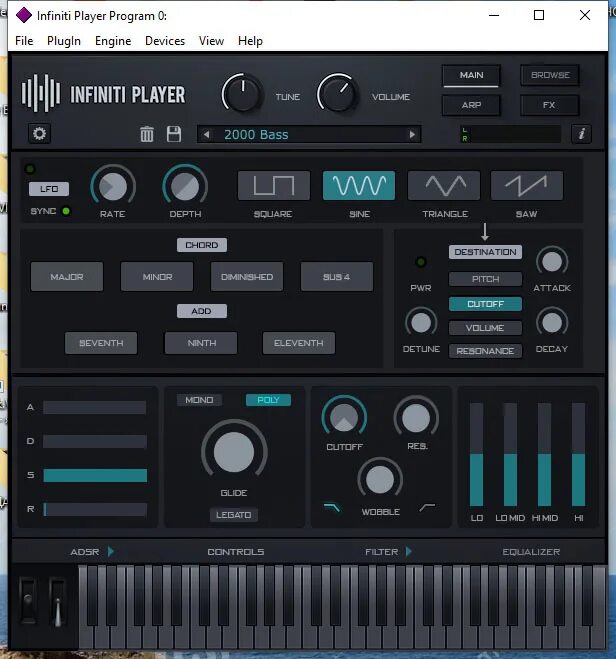Go to previous preset arrow

coord(206,134)
